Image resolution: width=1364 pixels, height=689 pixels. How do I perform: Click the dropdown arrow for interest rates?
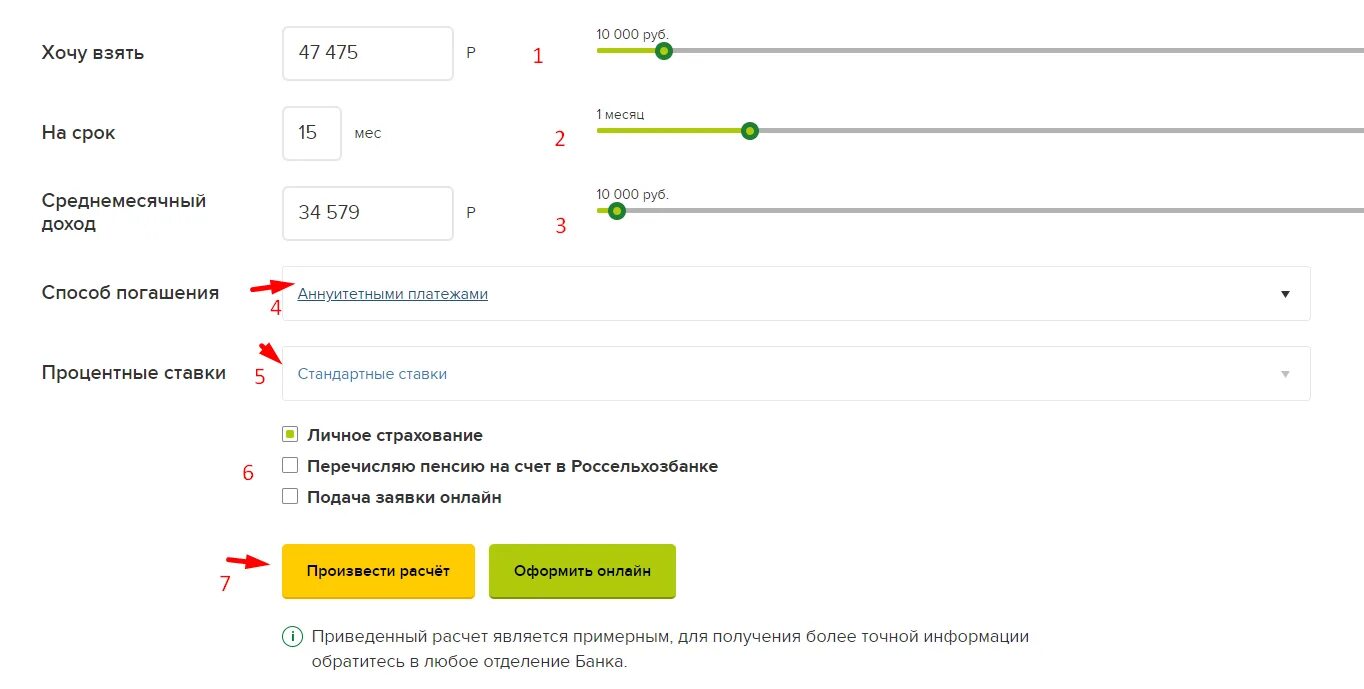(1285, 374)
